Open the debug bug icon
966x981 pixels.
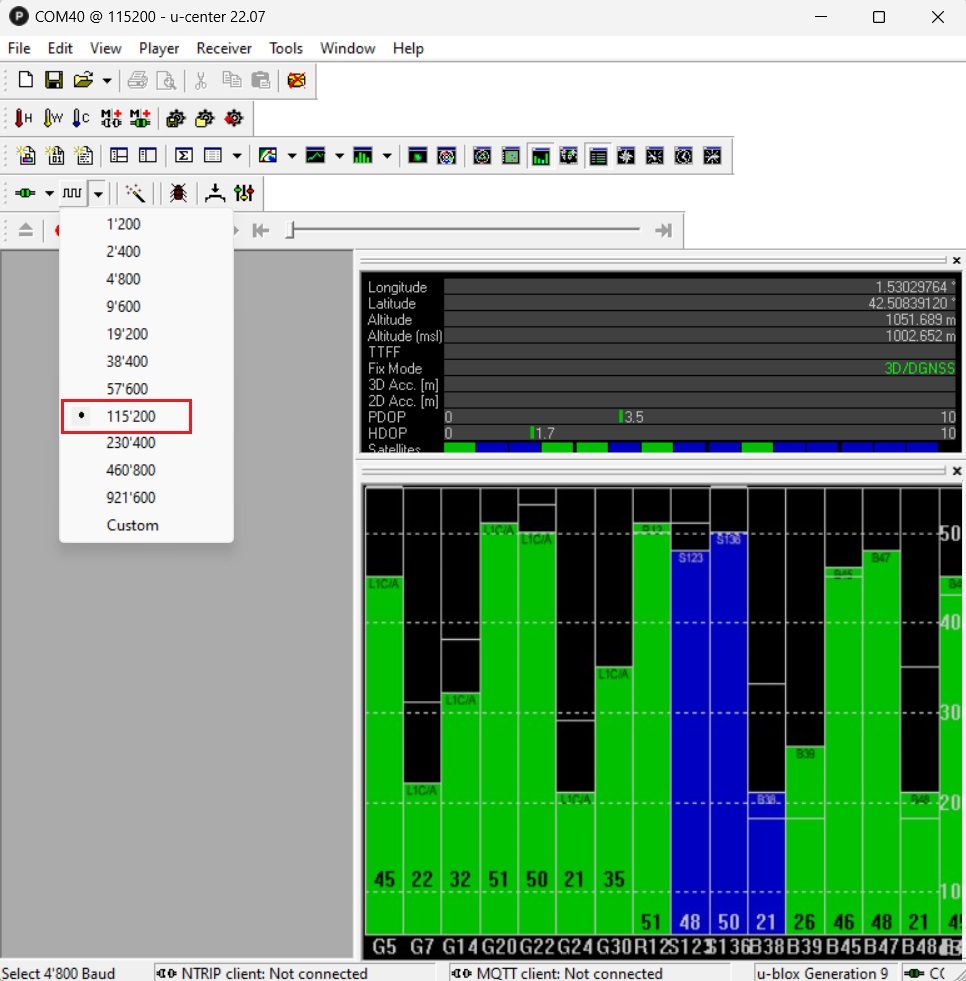pyautogui.click(x=178, y=193)
